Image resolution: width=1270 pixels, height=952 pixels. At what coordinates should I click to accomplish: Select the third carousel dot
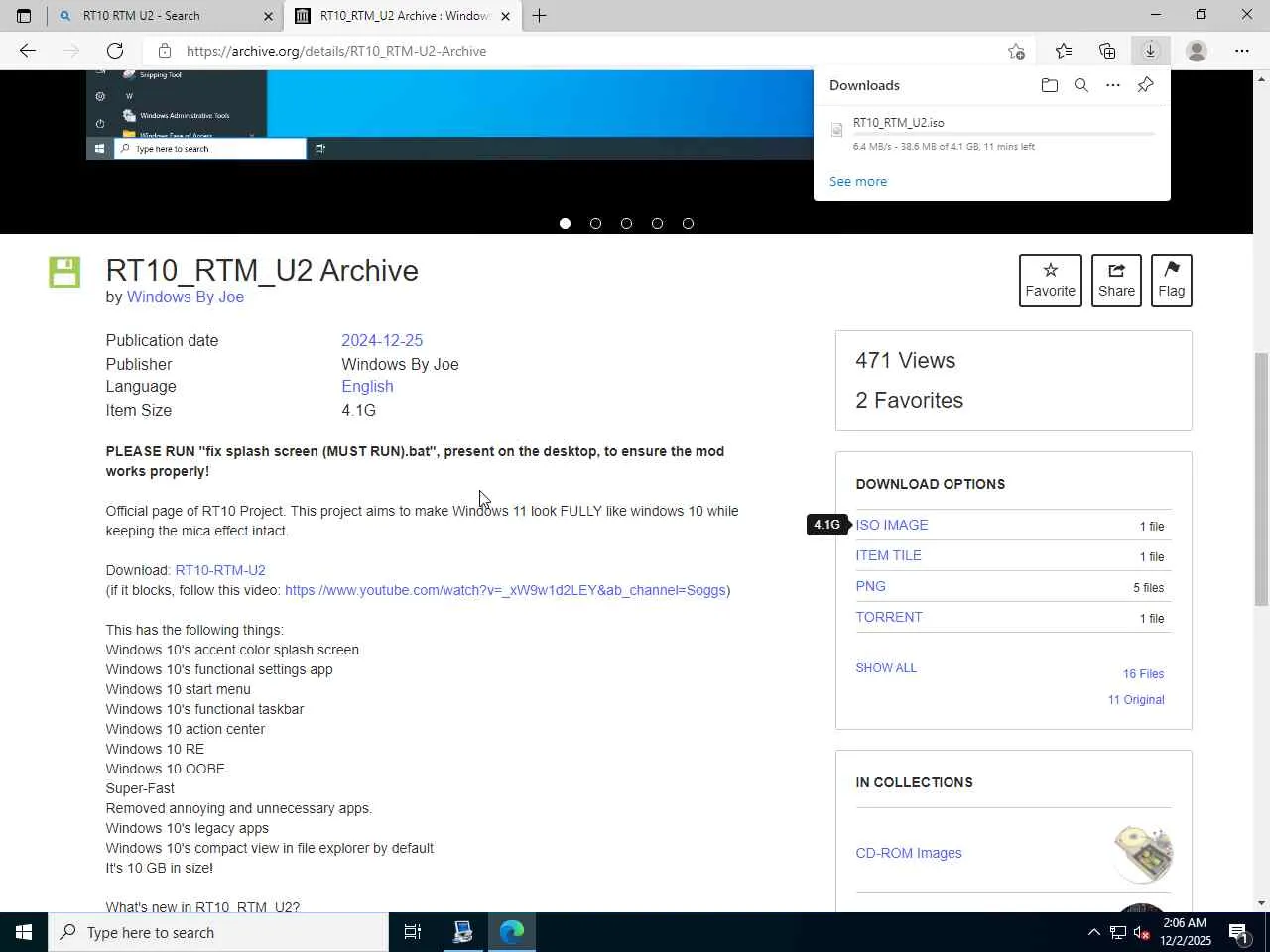[626, 223]
